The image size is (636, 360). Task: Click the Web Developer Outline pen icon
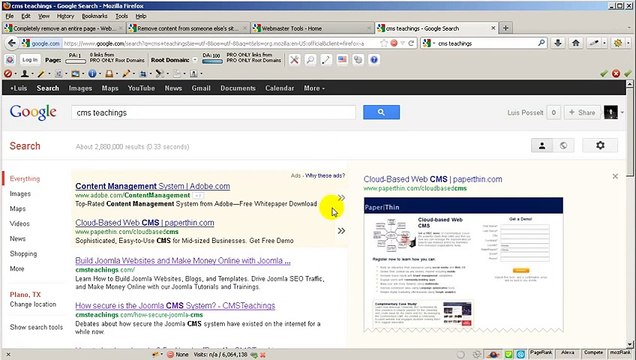pos(126,73)
